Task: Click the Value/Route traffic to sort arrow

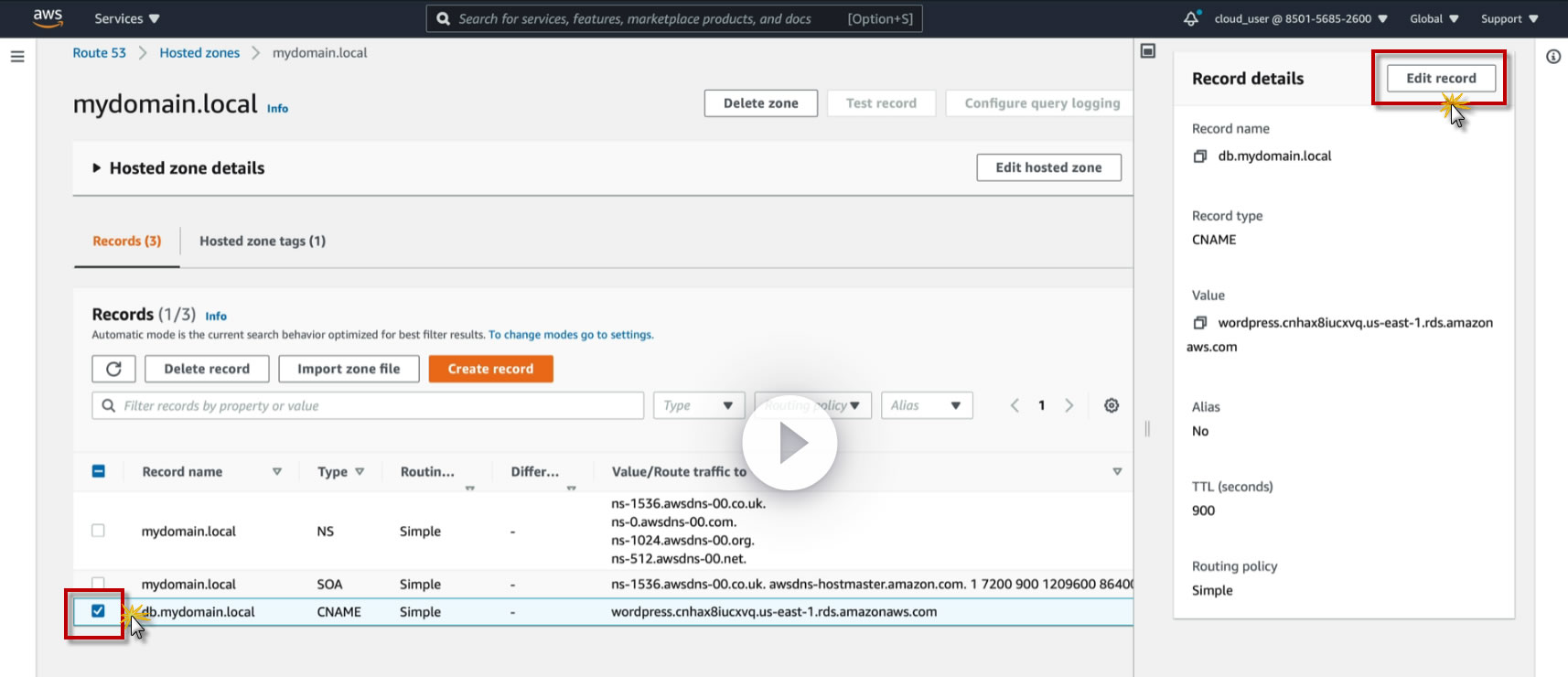Action: point(1117,471)
